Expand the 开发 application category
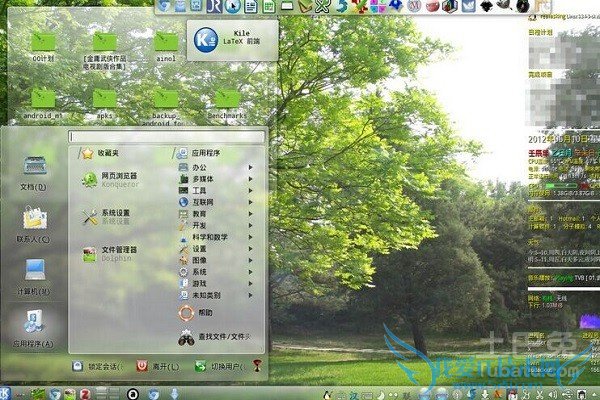The height and width of the screenshot is (400, 600). [215, 225]
